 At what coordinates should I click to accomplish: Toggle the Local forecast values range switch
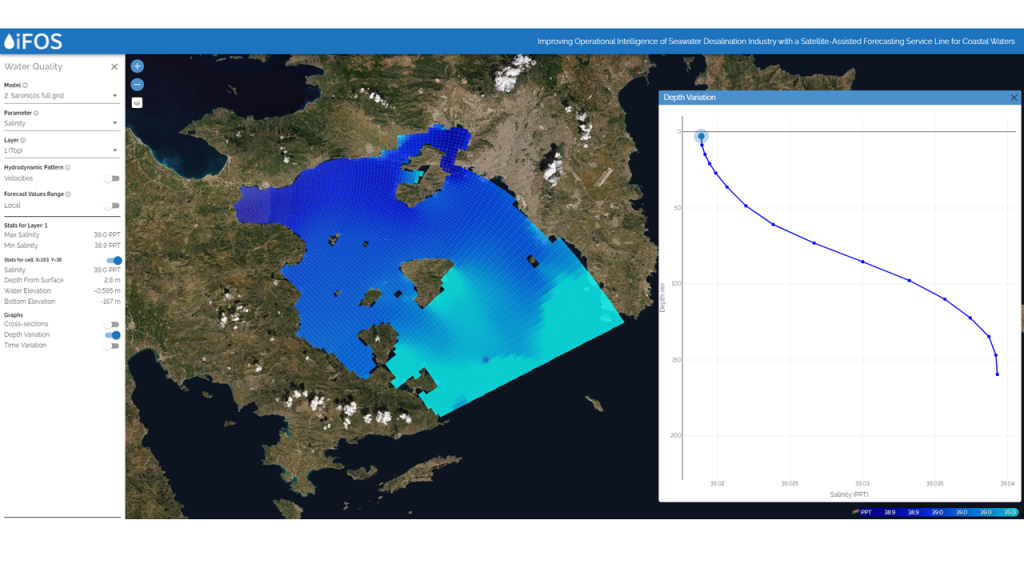[113, 205]
